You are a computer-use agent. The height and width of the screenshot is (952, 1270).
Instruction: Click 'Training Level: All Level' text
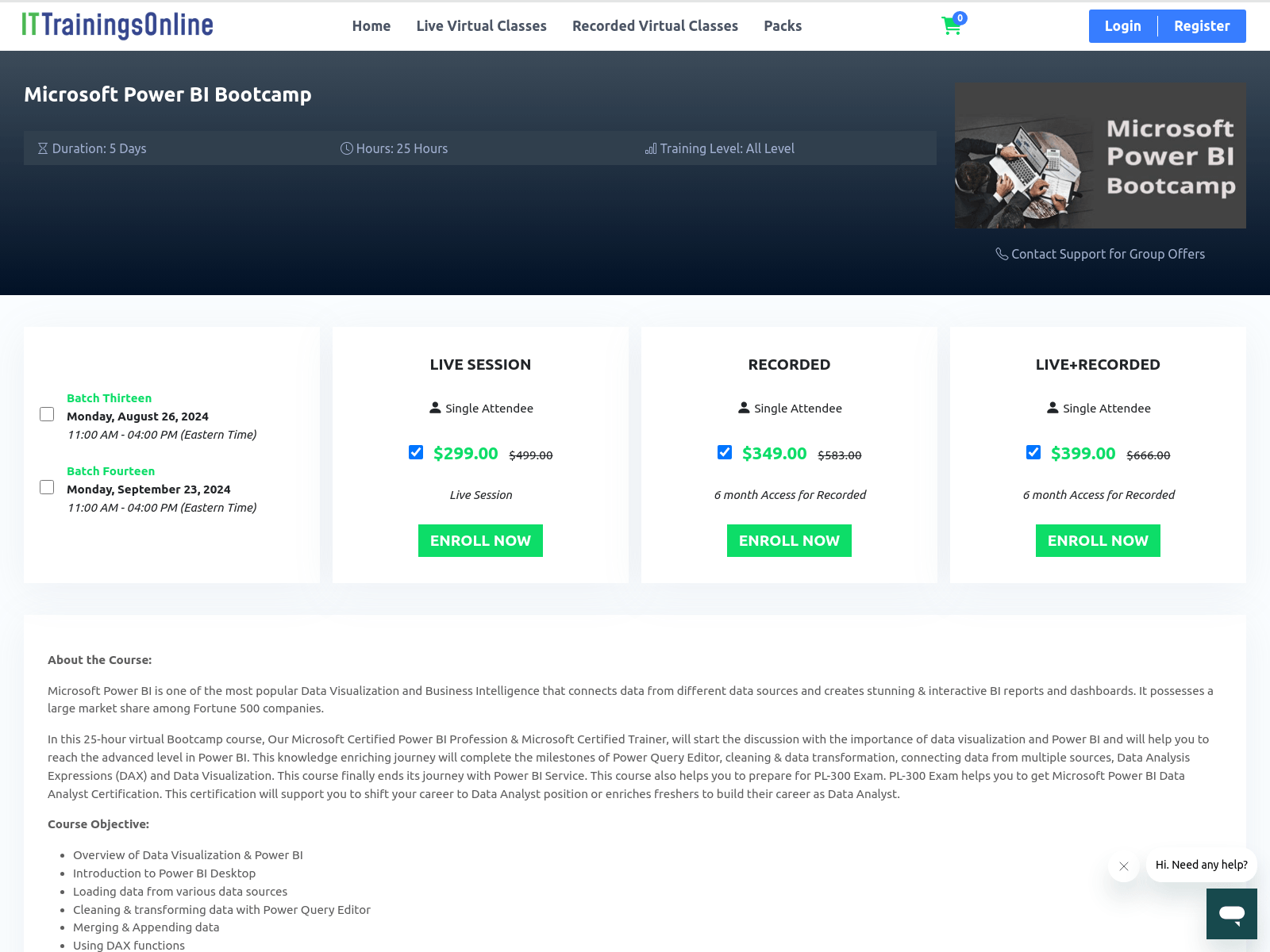[727, 148]
